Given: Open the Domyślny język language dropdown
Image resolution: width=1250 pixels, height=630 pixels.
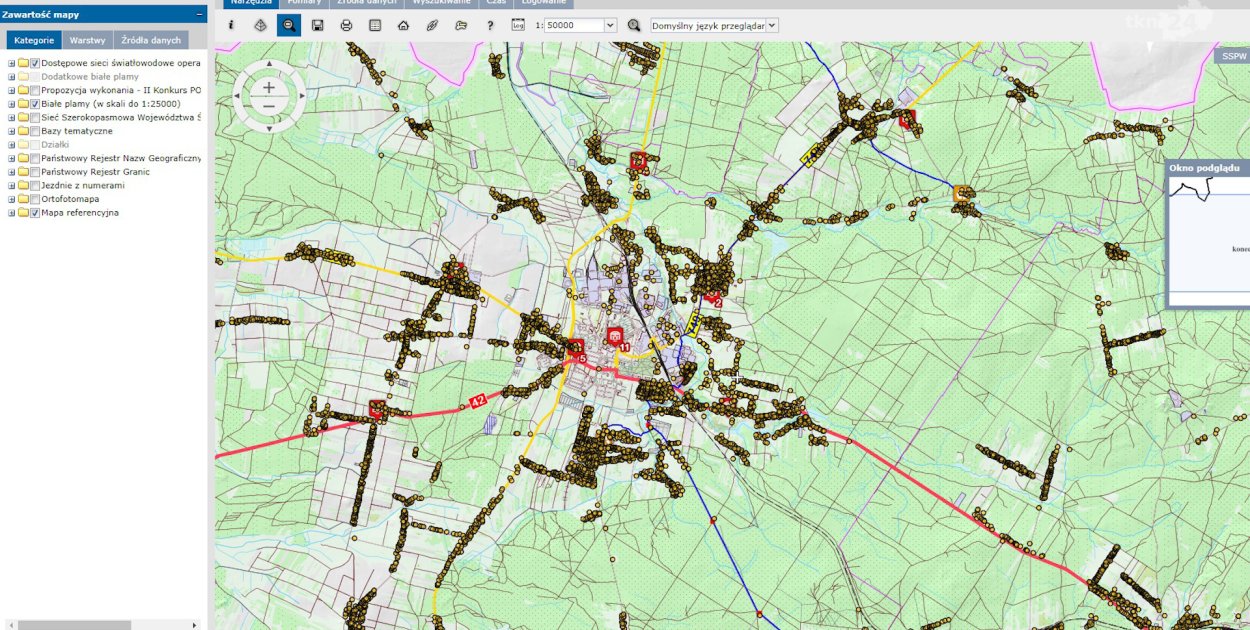Looking at the screenshot, I should pos(714,25).
